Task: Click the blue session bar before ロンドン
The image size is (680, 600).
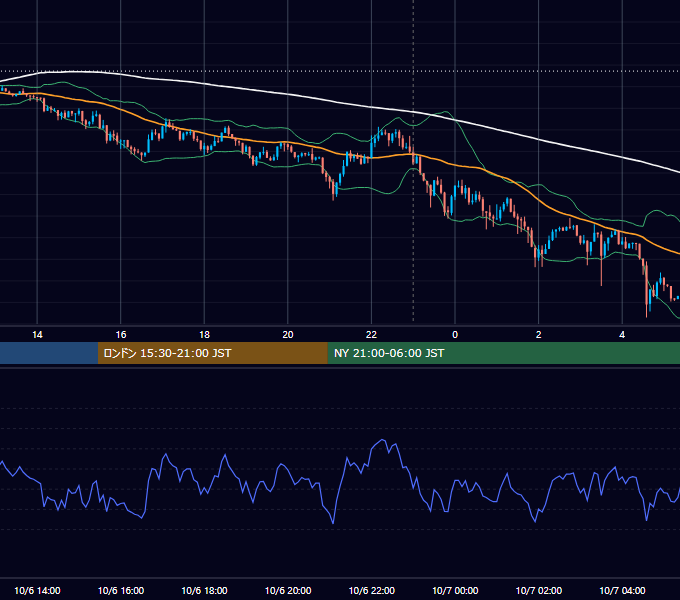Action: pyautogui.click(x=49, y=353)
